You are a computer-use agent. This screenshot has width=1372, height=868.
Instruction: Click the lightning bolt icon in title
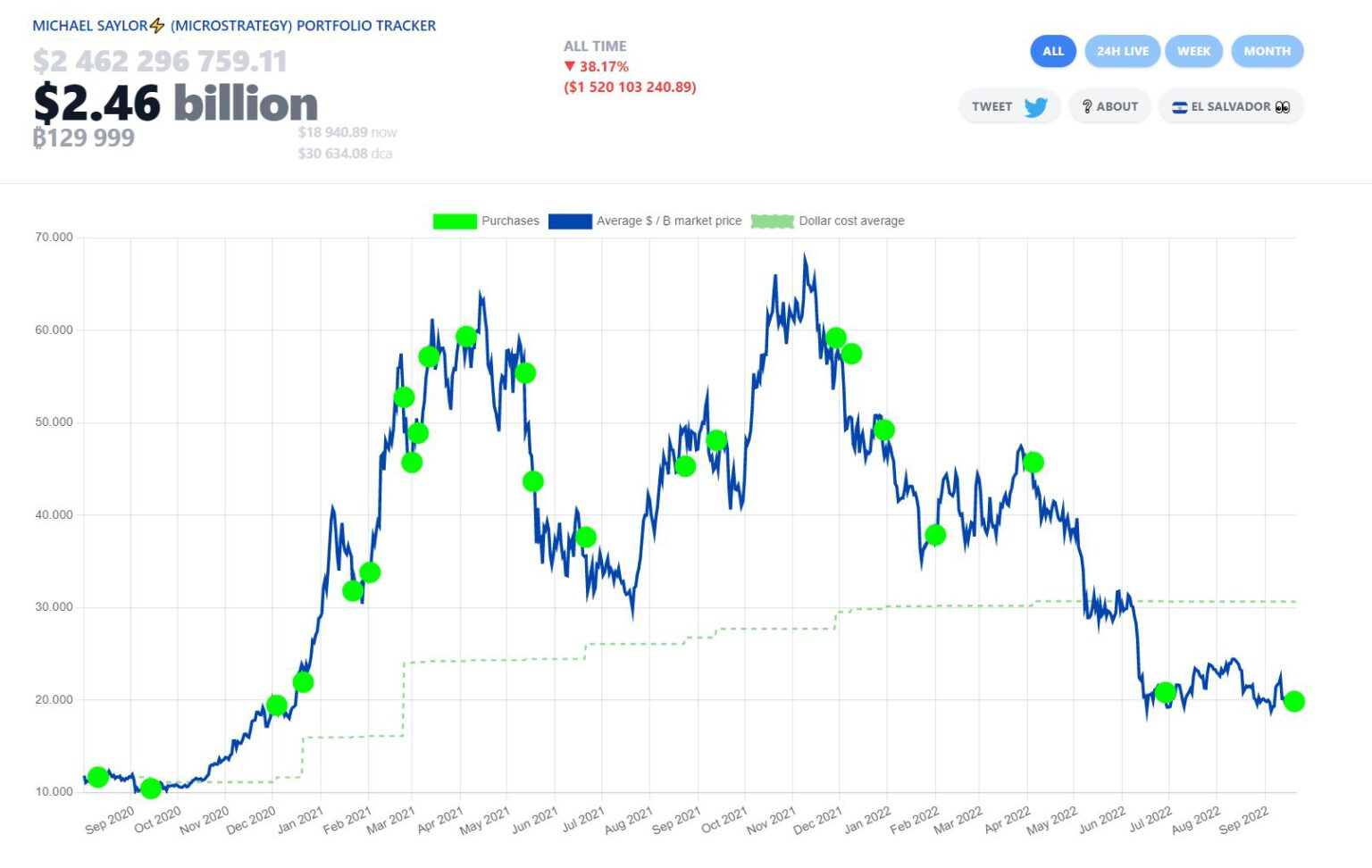pyautogui.click(x=157, y=26)
